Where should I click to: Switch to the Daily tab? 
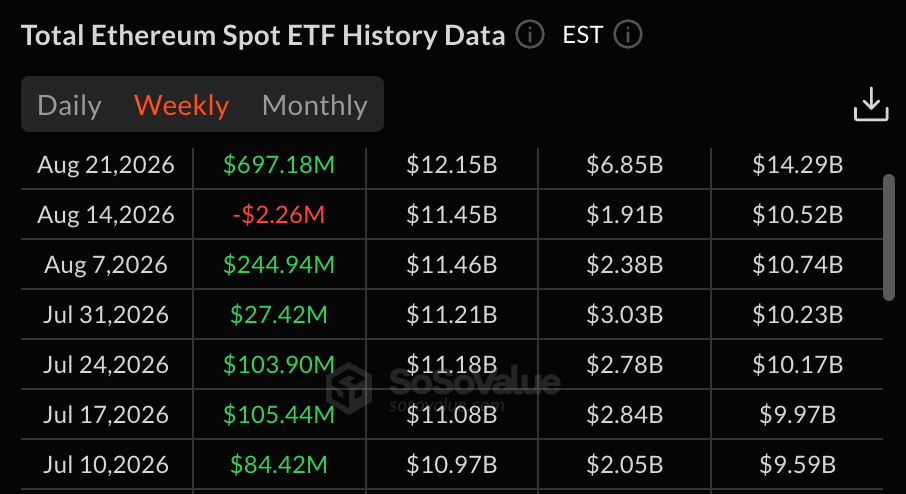[x=69, y=105]
